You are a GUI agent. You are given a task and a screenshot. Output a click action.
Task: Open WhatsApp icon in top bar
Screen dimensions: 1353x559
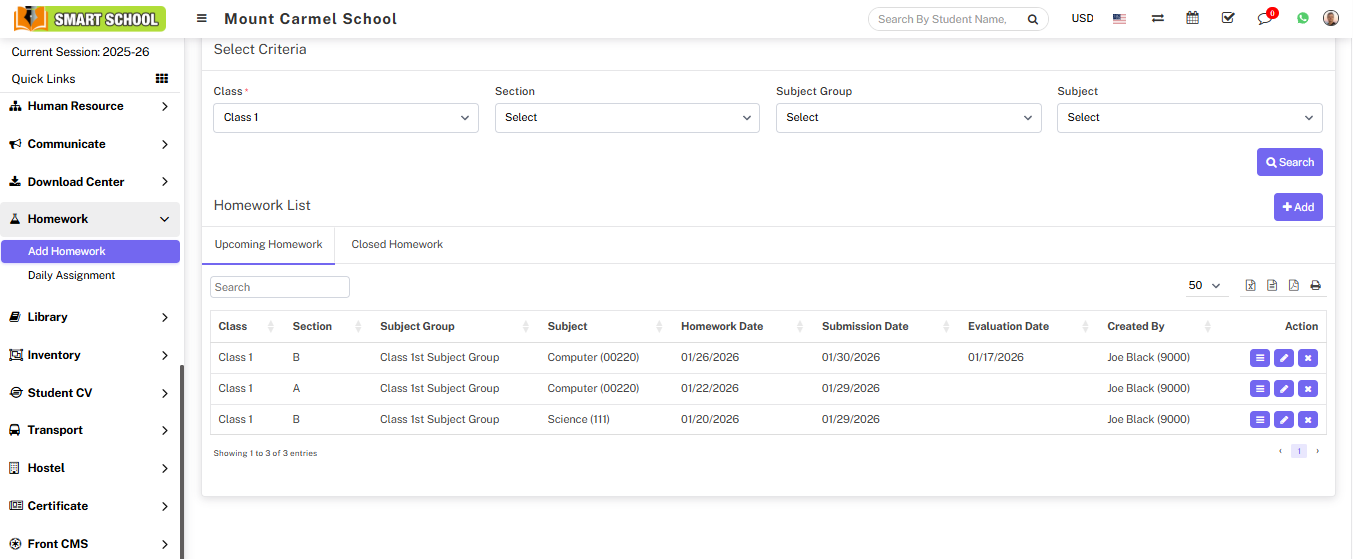pos(1303,18)
